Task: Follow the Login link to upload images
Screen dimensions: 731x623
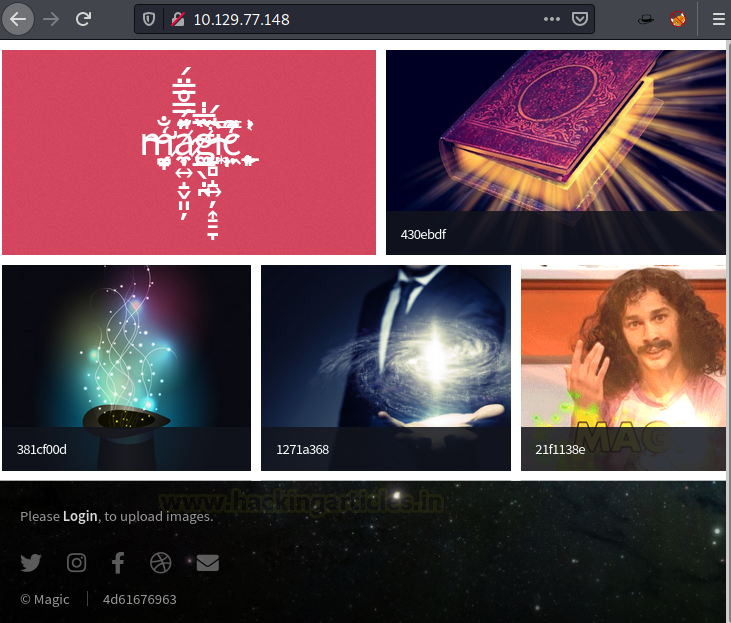Action: click(80, 516)
